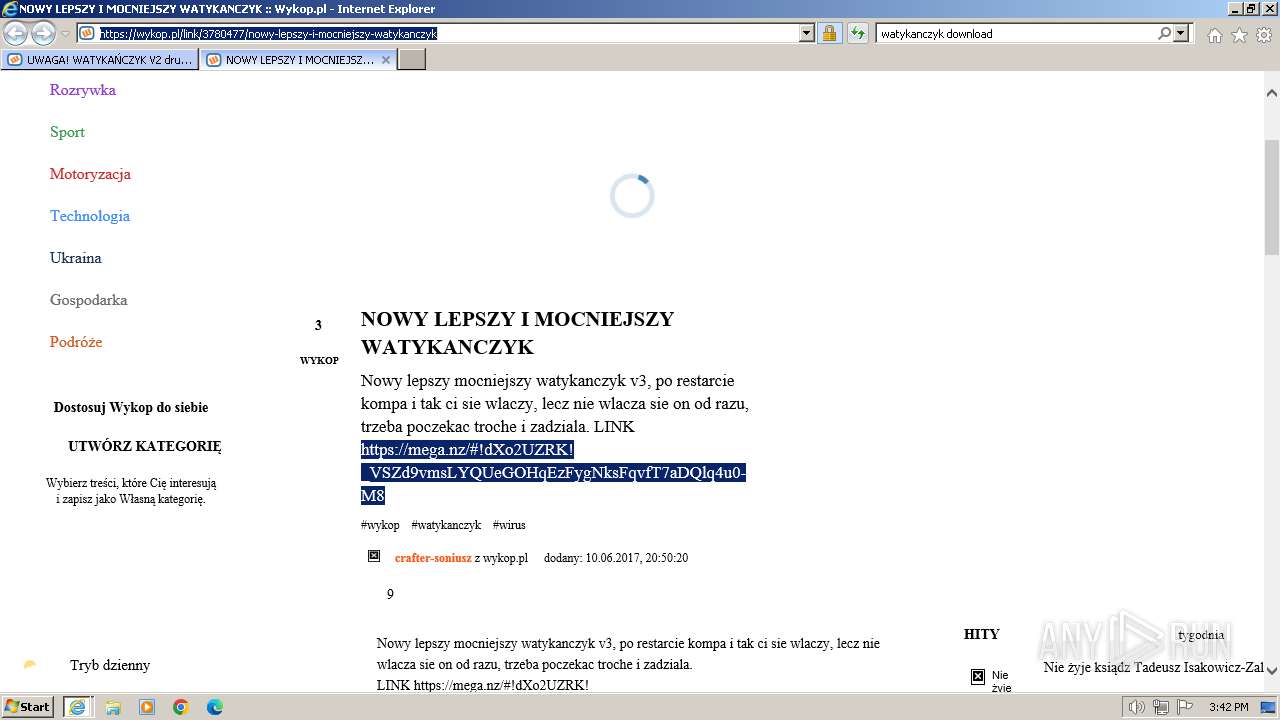Click the volume speaker tray icon
This screenshot has width=1280, height=720.
[1137, 707]
